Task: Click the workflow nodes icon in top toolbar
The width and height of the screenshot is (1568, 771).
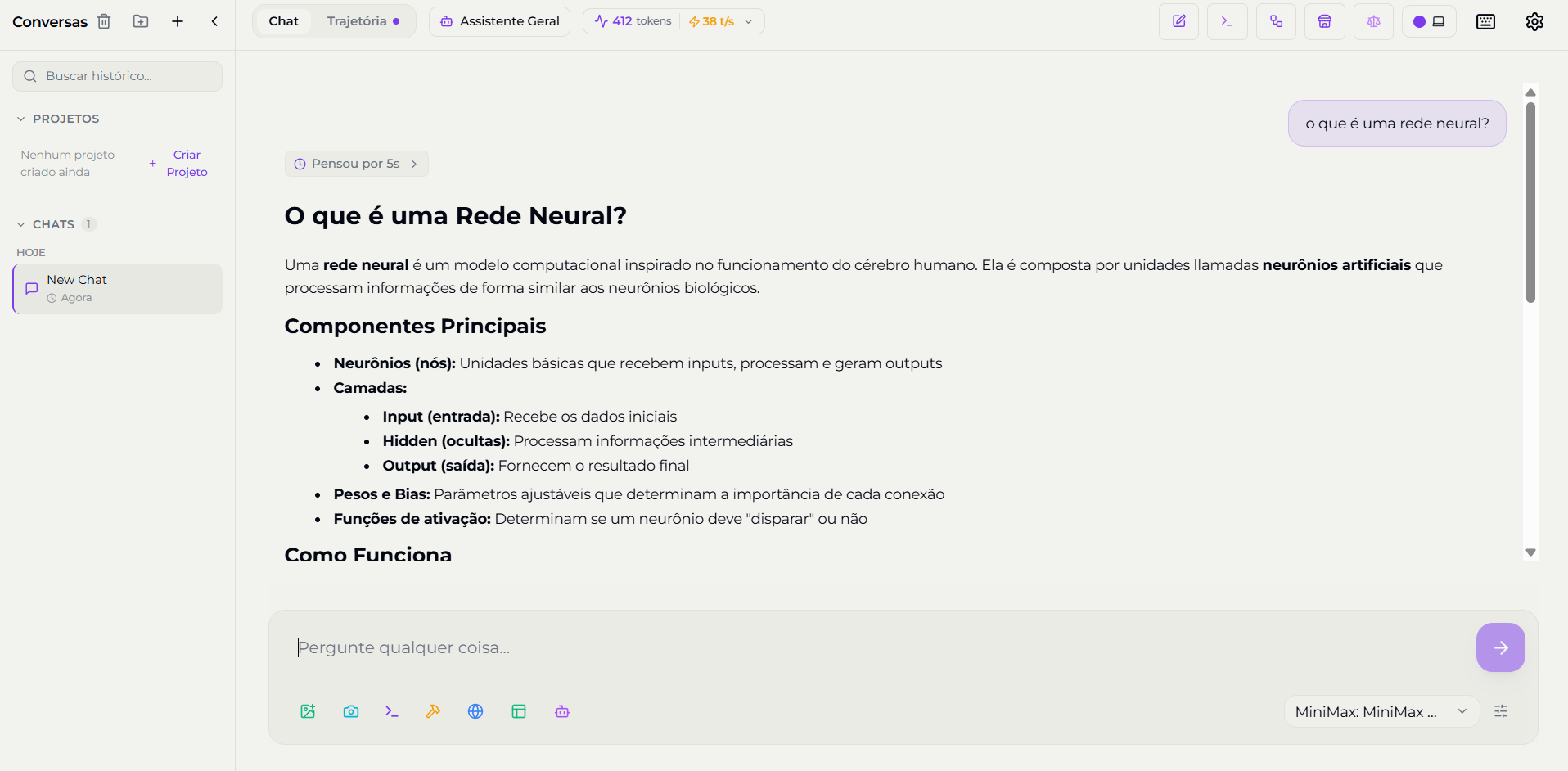Action: [x=1276, y=21]
